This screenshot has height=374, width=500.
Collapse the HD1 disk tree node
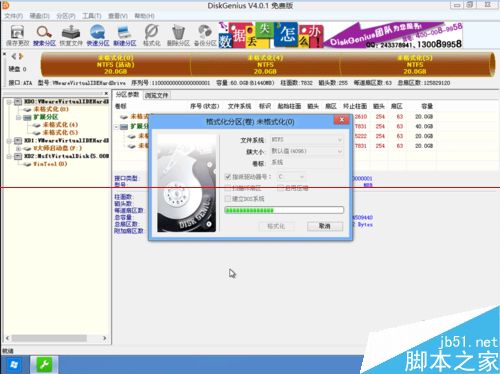point(9,140)
